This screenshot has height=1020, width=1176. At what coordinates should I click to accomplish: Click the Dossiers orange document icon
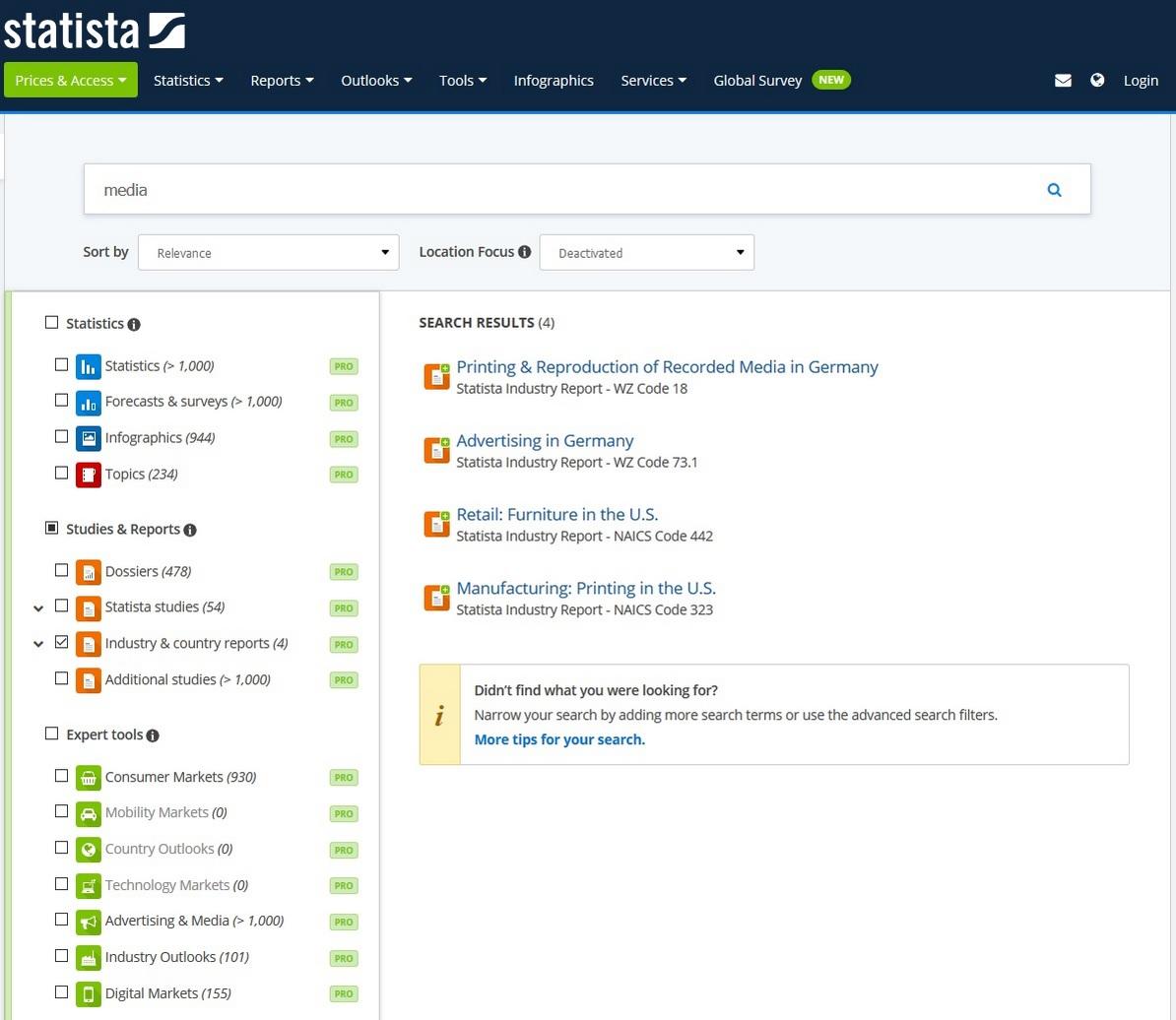pyautogui.click(x=89, y=573)
